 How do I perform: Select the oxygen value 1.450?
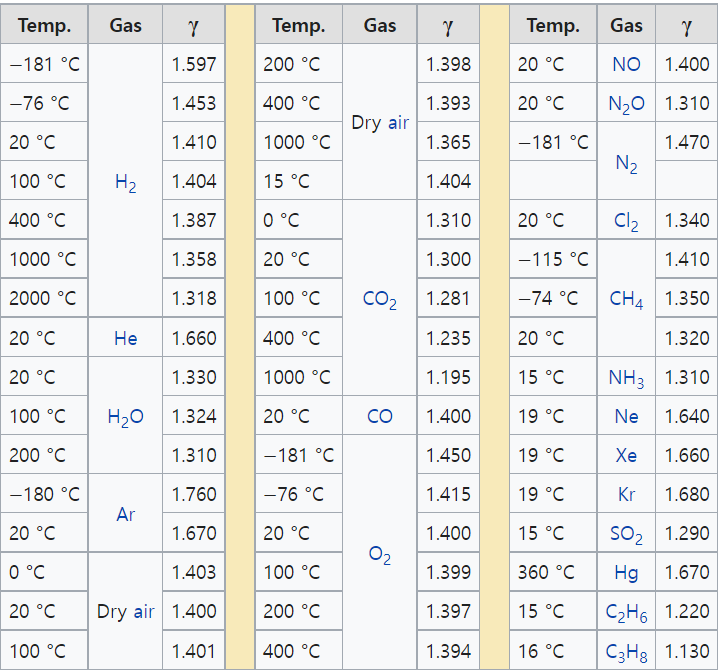click(448, 455)
